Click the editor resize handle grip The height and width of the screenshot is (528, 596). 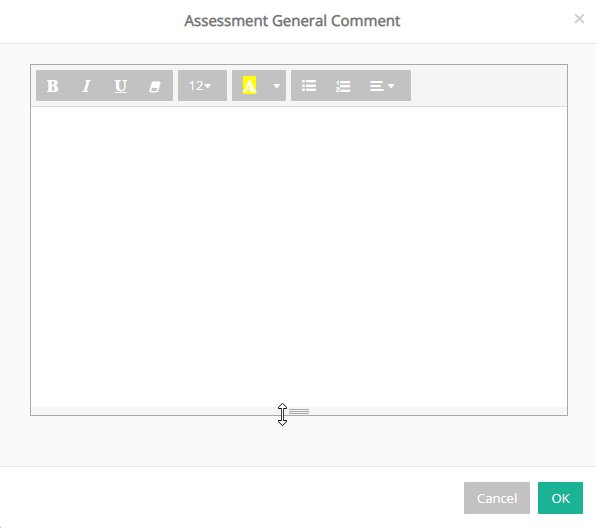coord(299,411)
